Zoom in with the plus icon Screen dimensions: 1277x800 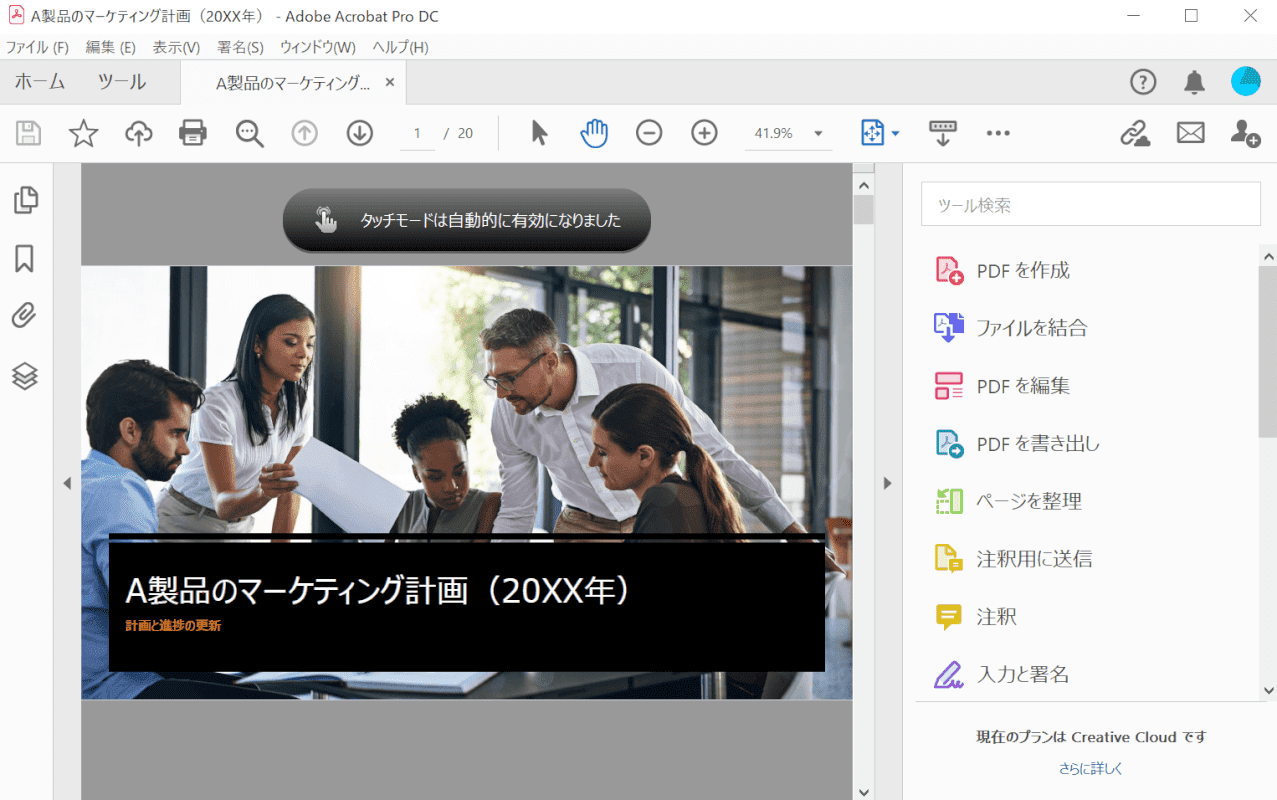pos(705,133)
